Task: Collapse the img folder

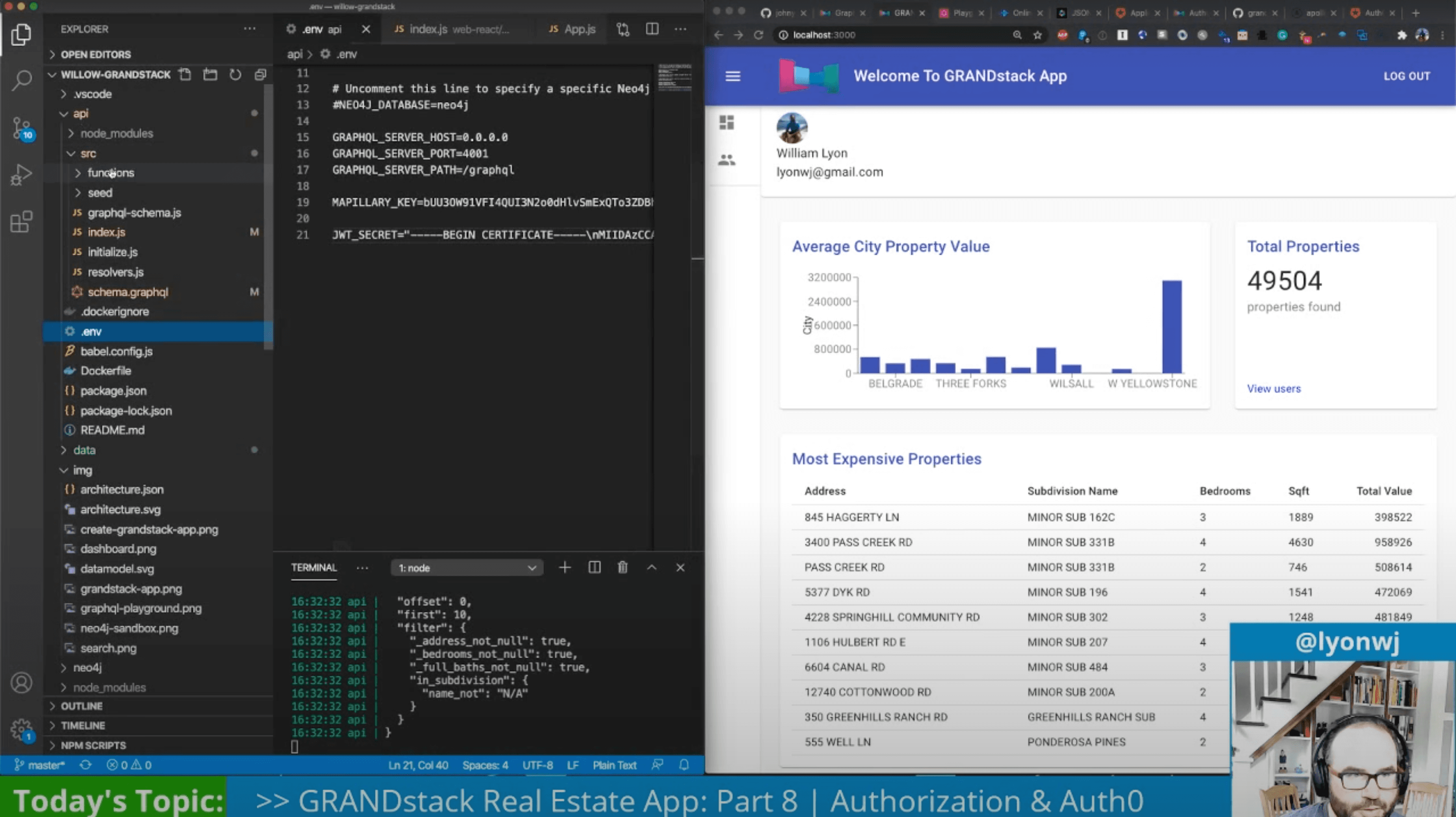Action: tap(82, 470)
